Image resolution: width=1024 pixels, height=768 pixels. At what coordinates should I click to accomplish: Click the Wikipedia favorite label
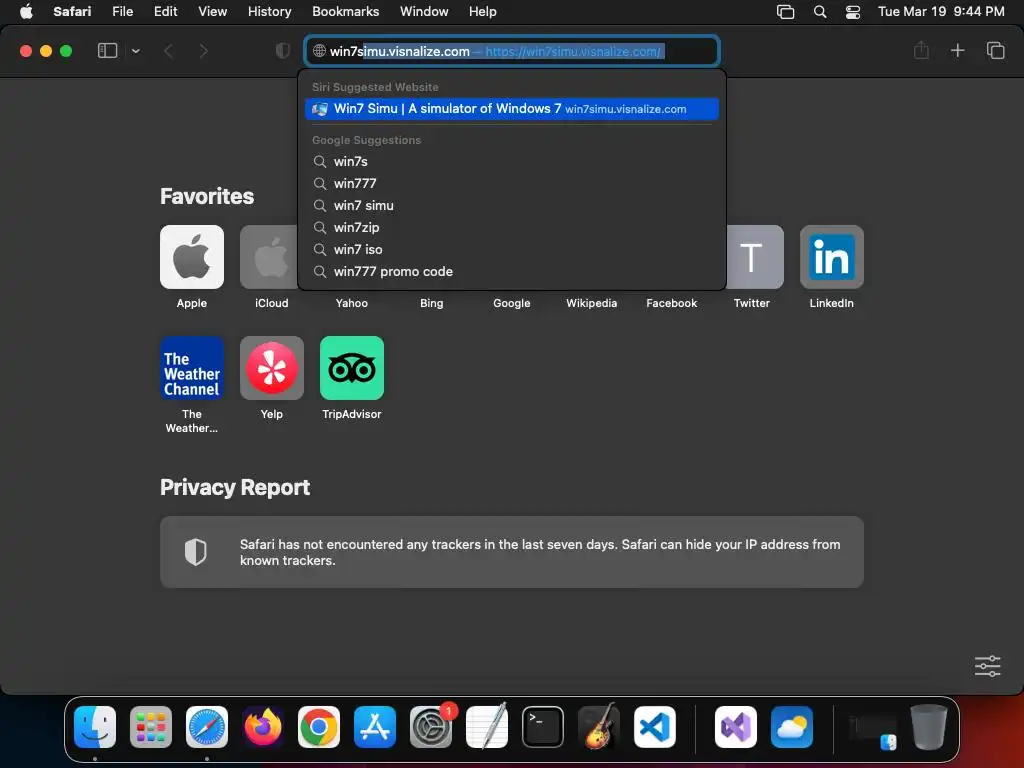coord(592,303)
